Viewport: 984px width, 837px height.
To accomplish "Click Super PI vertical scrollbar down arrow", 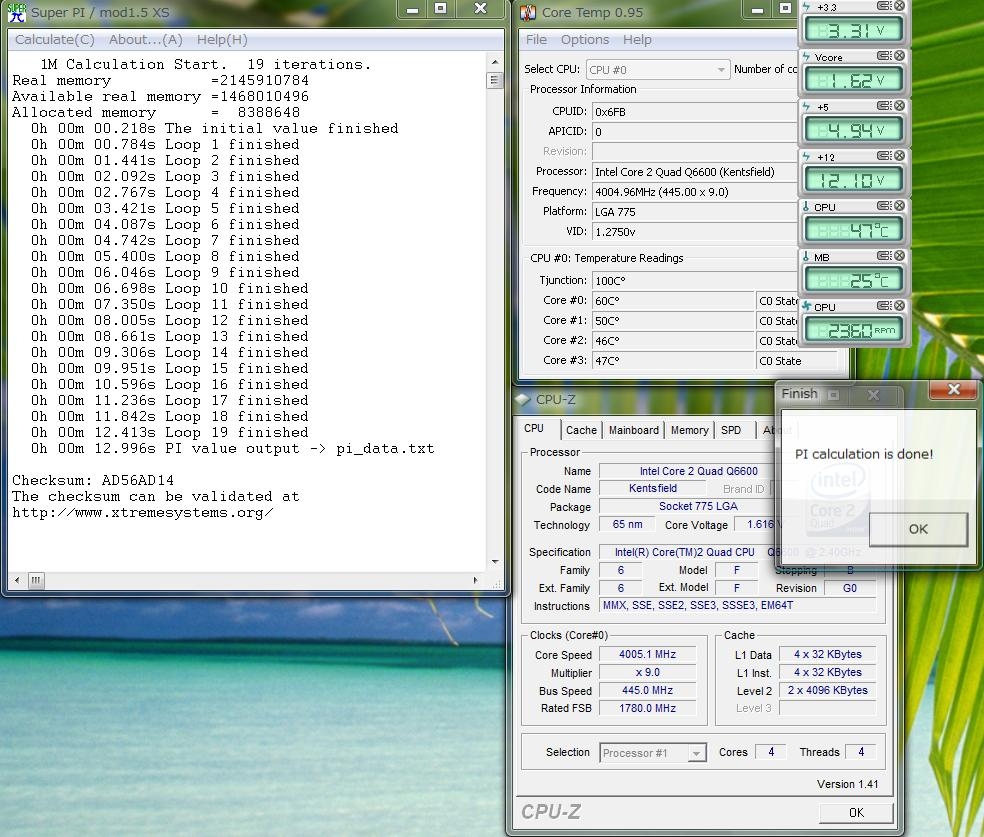I will (x=495, y=562).
